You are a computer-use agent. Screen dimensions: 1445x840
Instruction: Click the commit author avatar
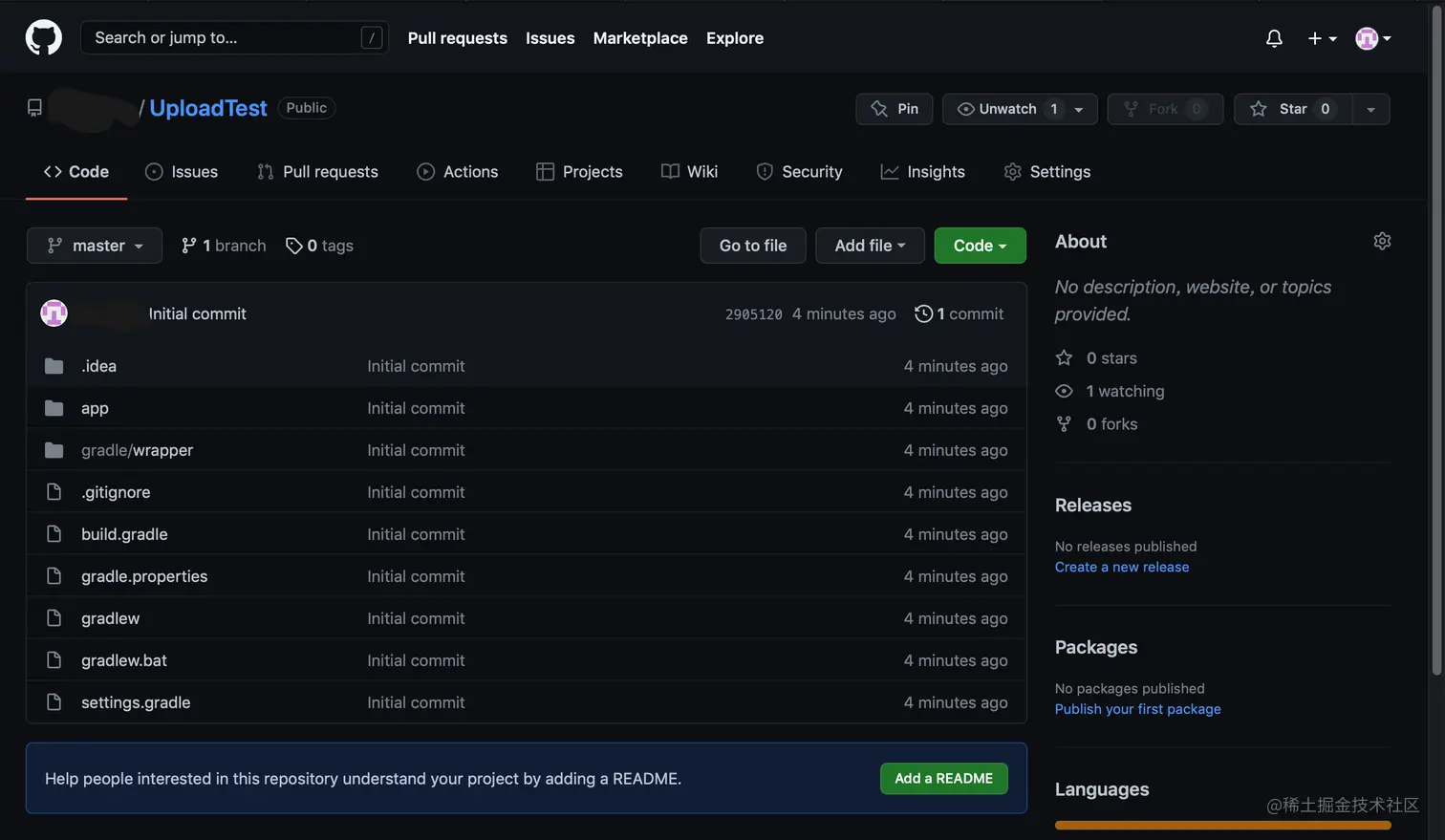click(54, 313)
